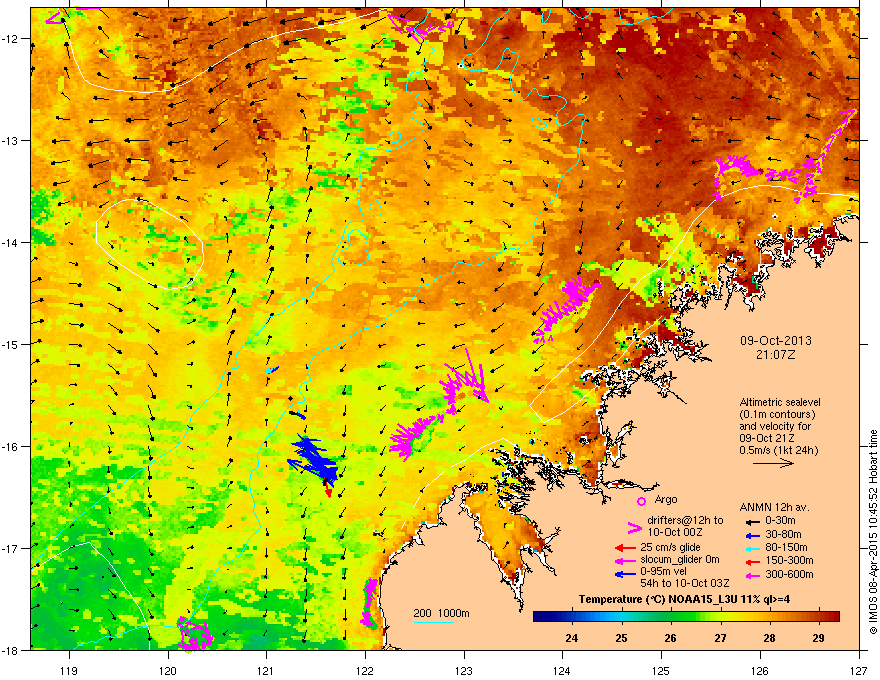The image size is (880, 680).
Task: Click the red arrow beside ANMN '150-300m'
Action: tap(753, 561)
